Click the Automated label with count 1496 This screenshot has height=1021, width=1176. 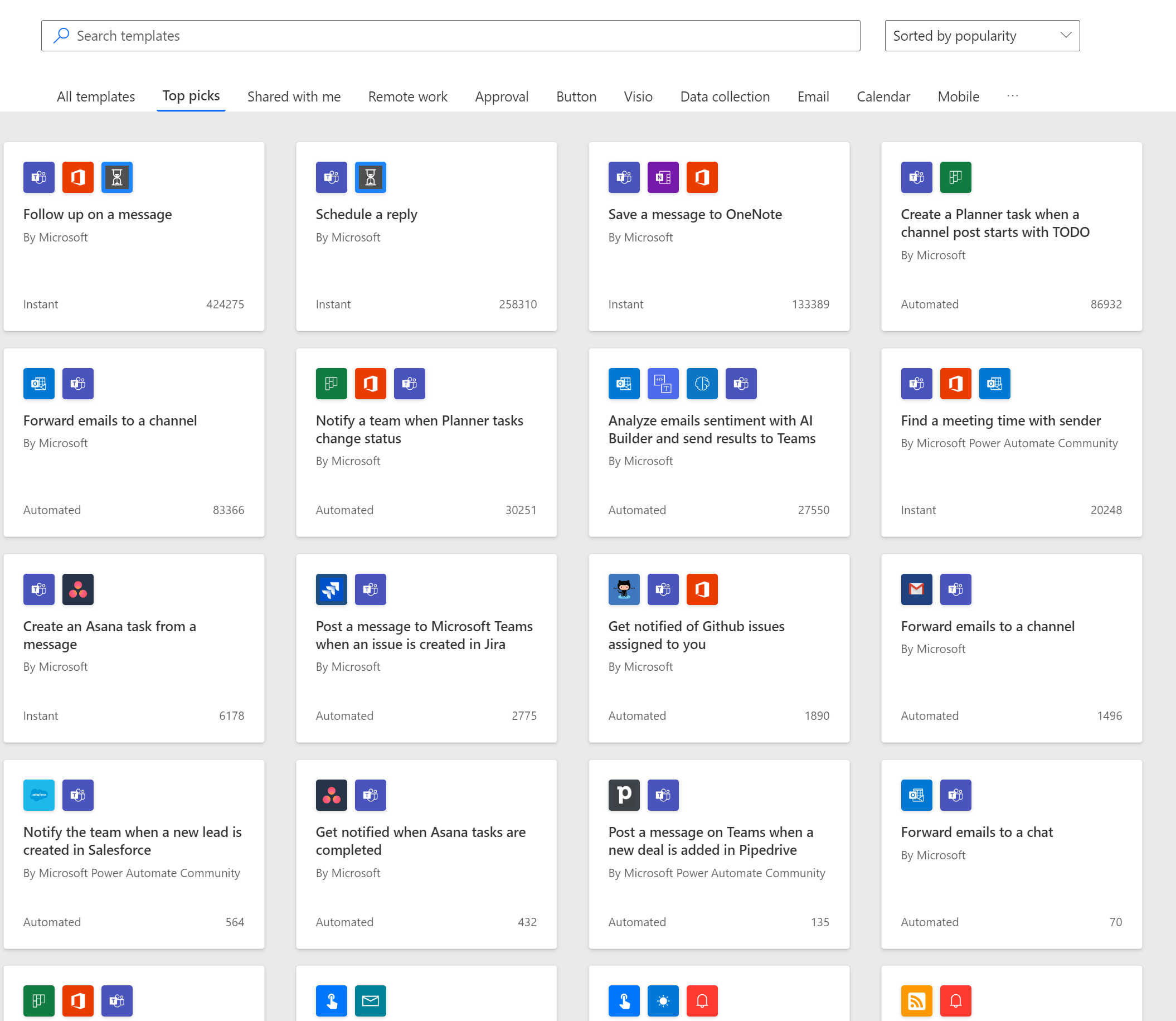coord(930,715)
